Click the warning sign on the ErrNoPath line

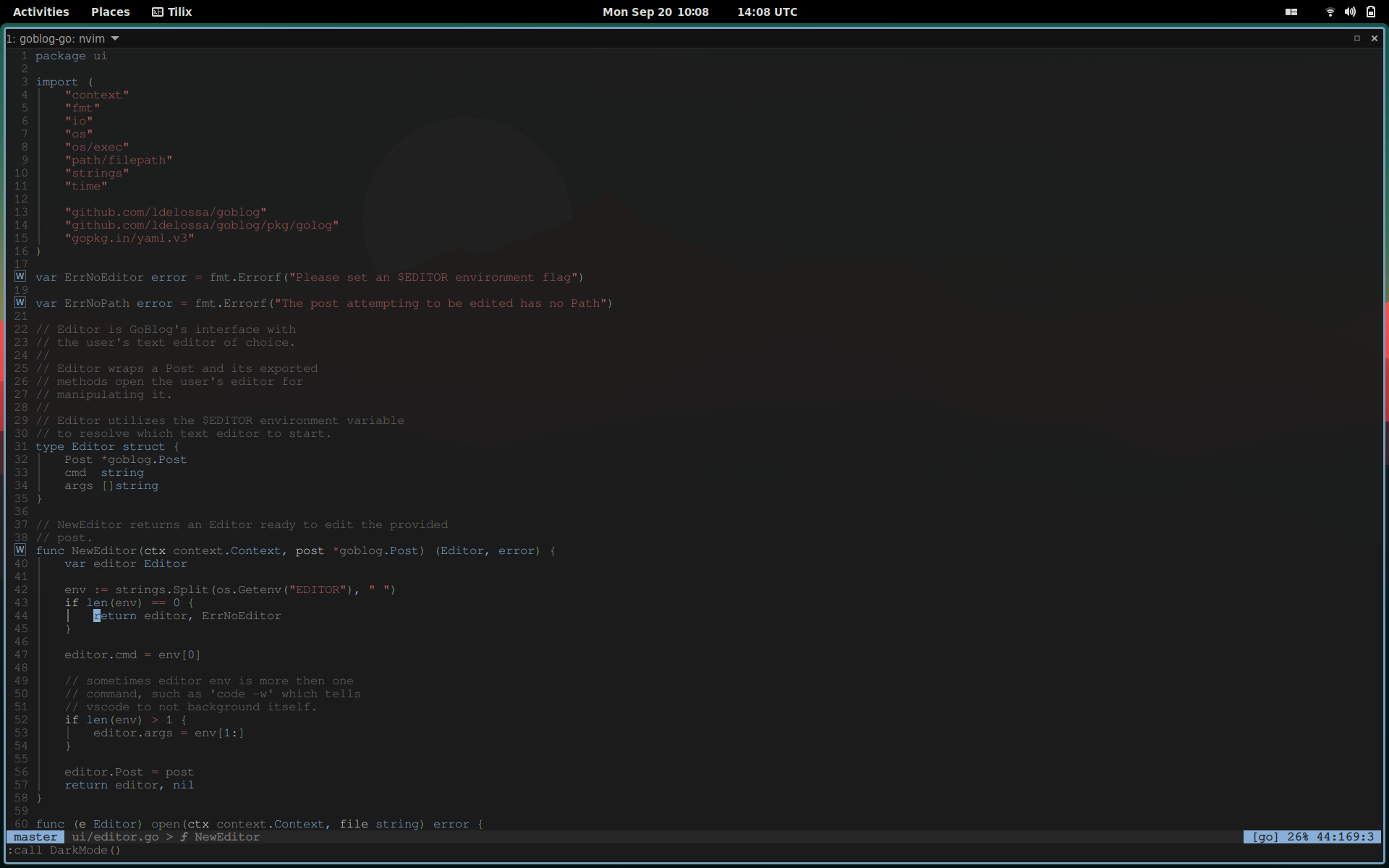point(20,302)
